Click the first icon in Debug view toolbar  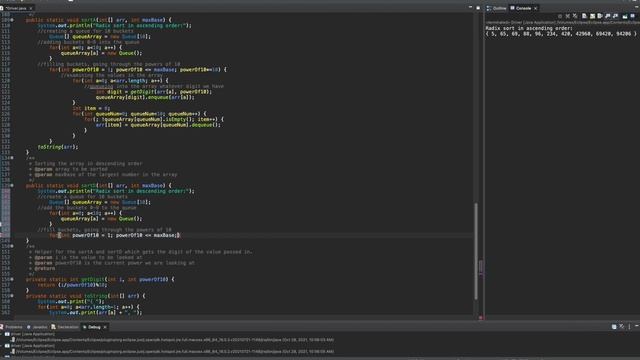coord(614,327)
